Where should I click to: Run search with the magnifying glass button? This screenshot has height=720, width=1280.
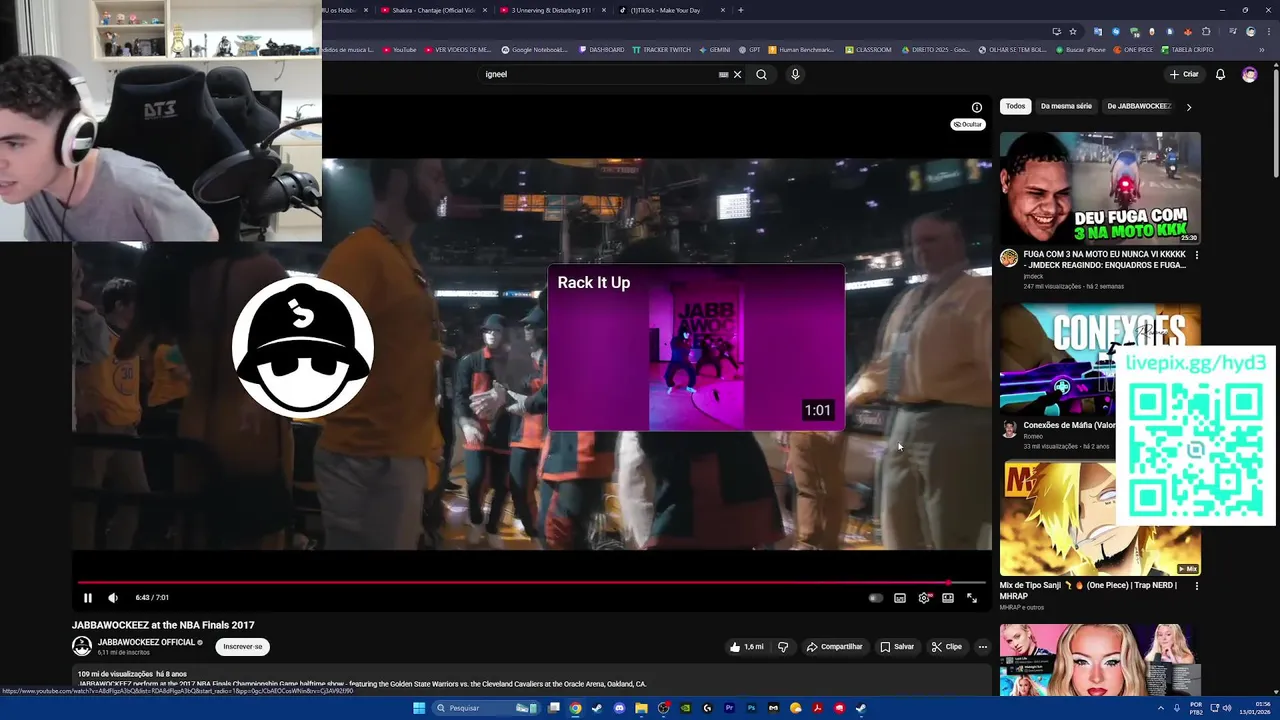click(762, 74)
